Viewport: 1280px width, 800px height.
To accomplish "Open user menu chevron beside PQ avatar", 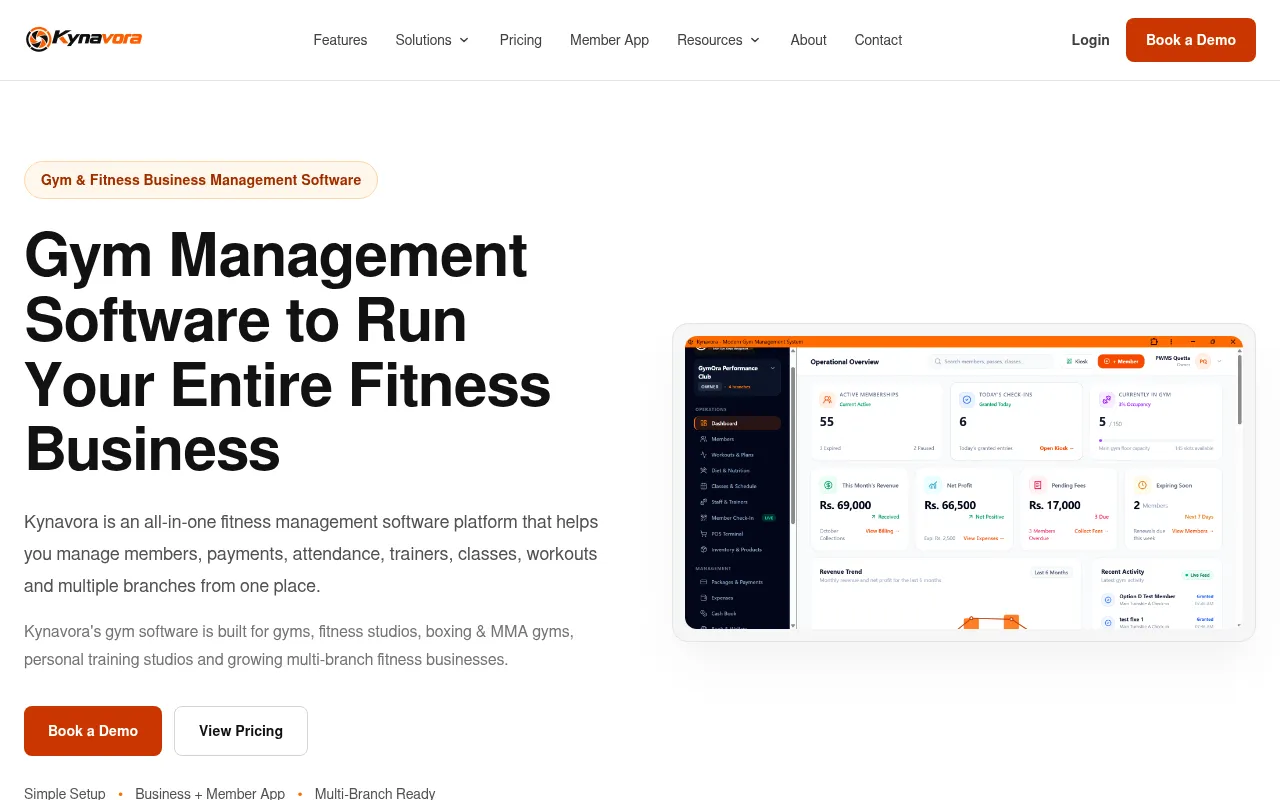I will coord(1220,361).
